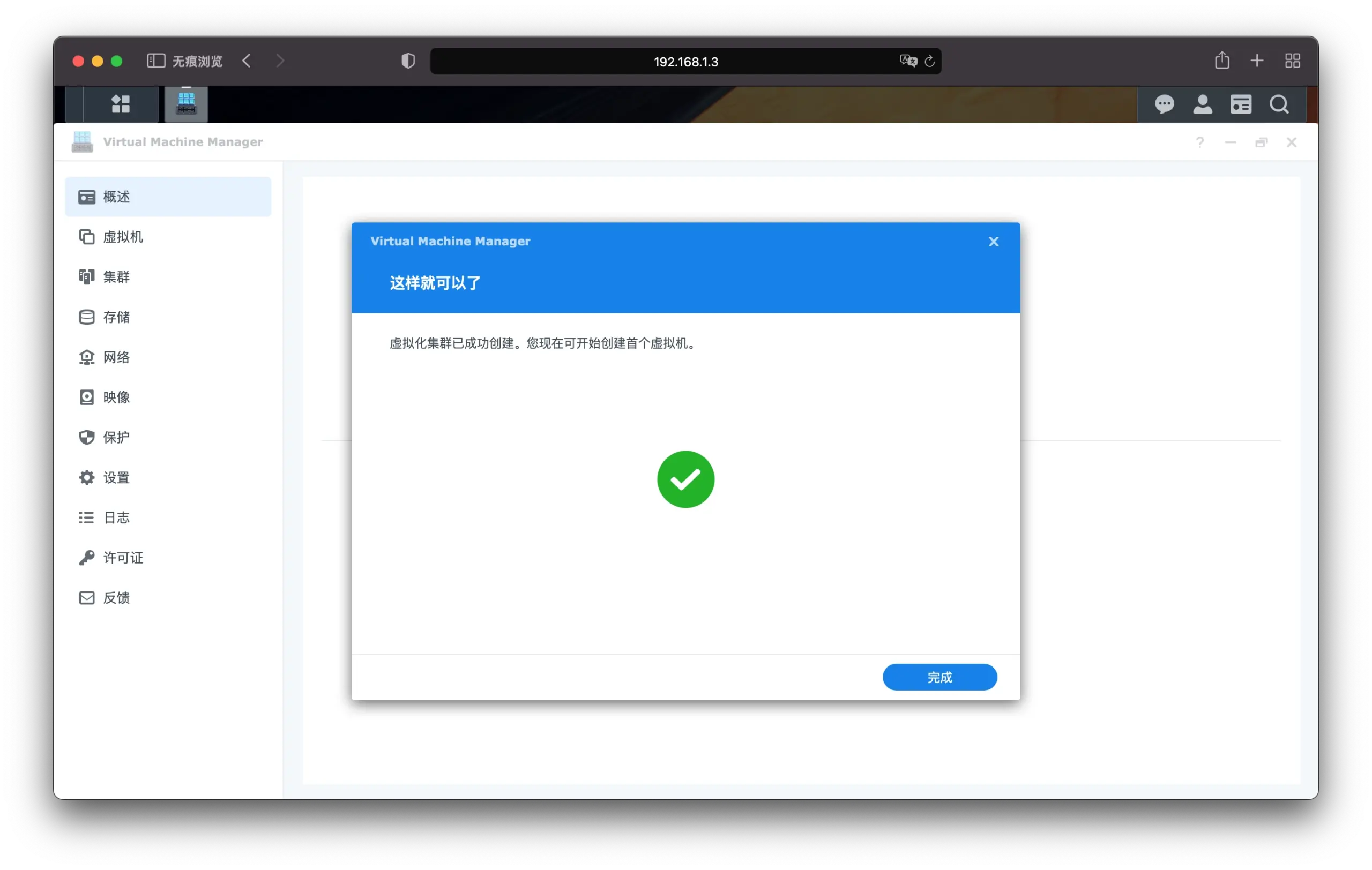Click the Safari share icon
This screenshot has height=870, width=1372.
point(1221,61)
